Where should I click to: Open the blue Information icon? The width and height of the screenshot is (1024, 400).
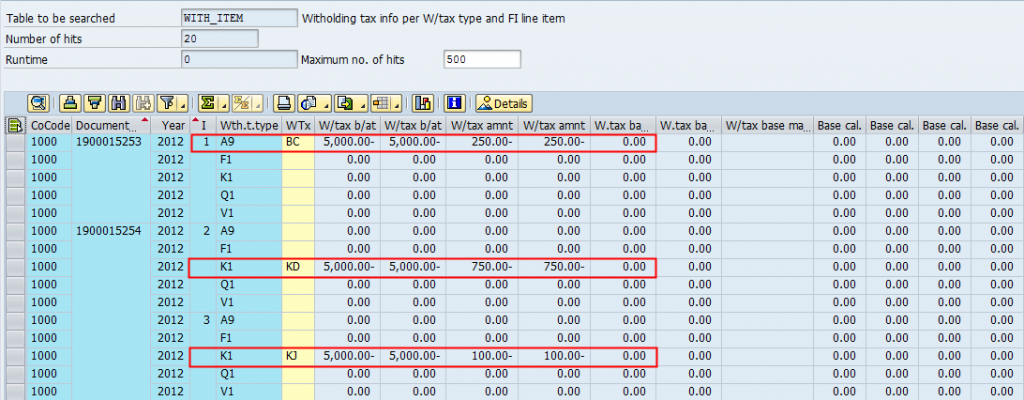click(x=455, y=103)
